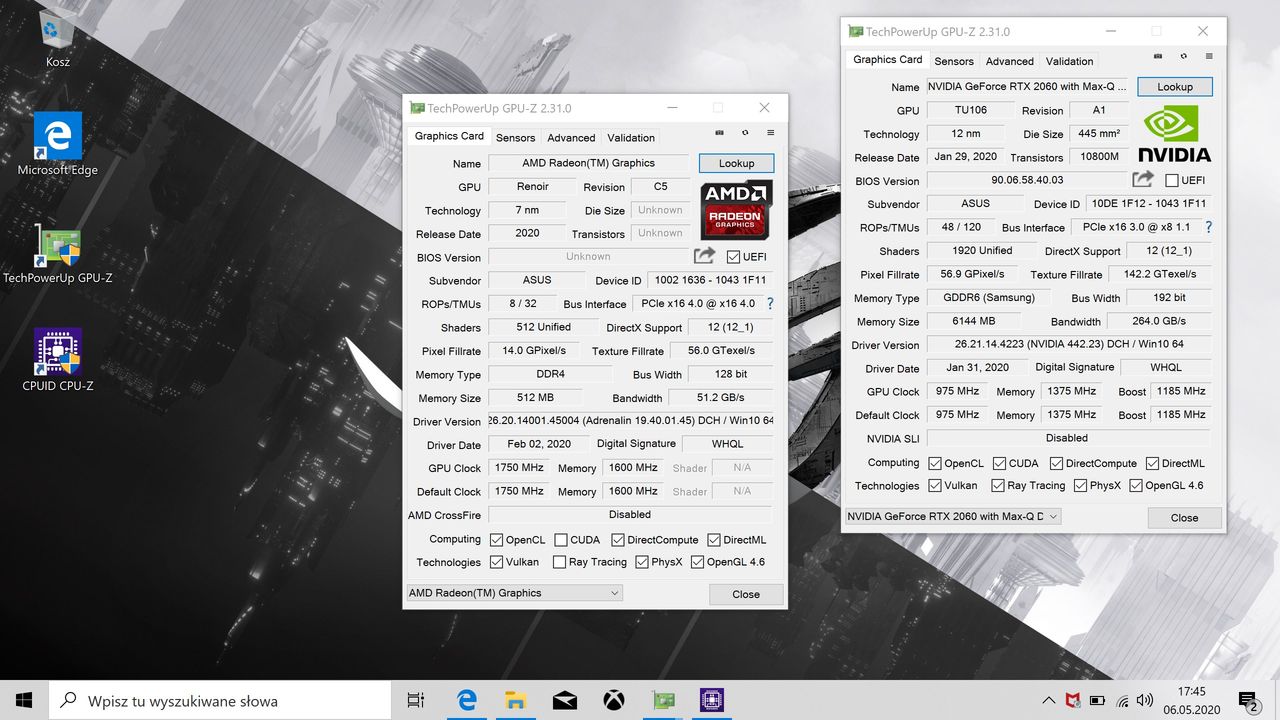Toggle UEFI checkbox in AMD window

[733, 257]
